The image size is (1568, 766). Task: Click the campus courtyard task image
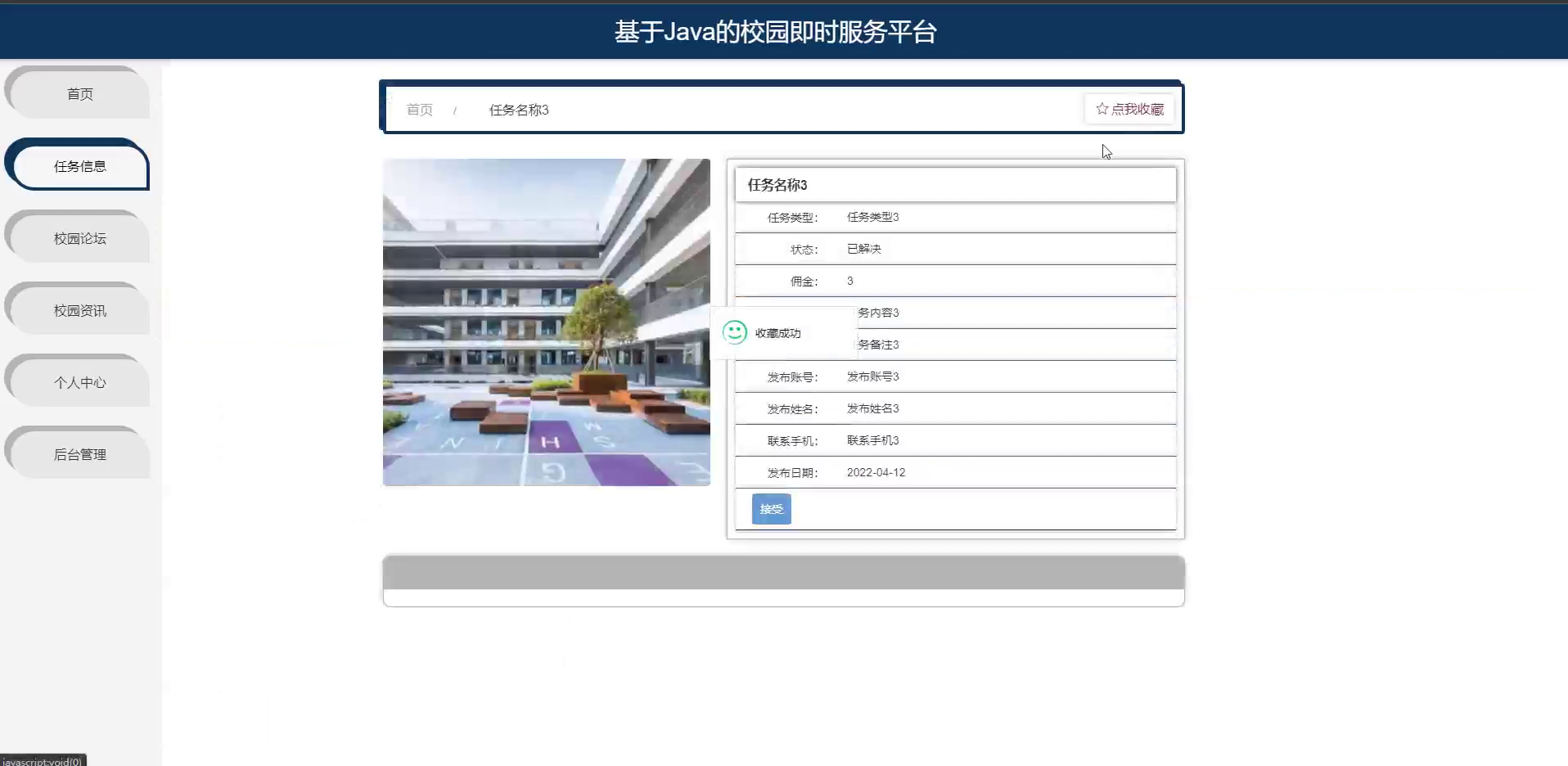pos(546,322)
